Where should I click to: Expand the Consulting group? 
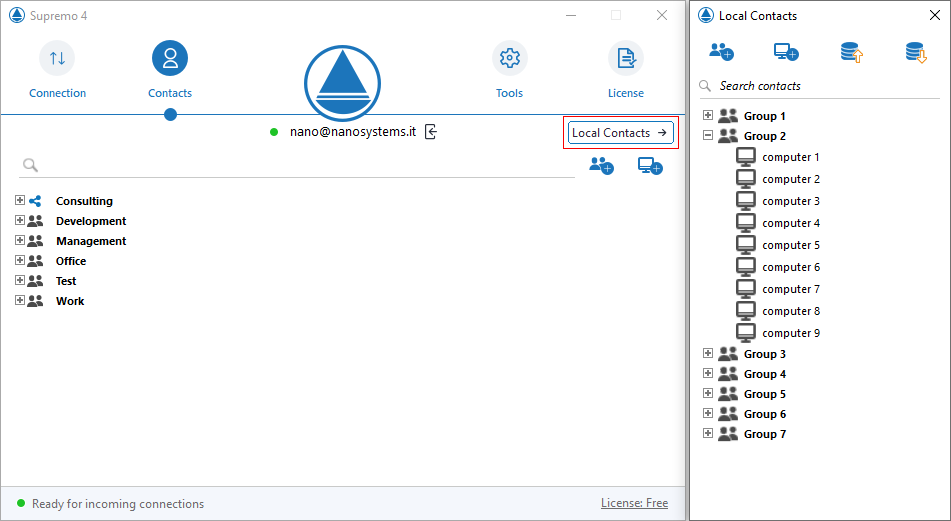(x=19, y=200)
